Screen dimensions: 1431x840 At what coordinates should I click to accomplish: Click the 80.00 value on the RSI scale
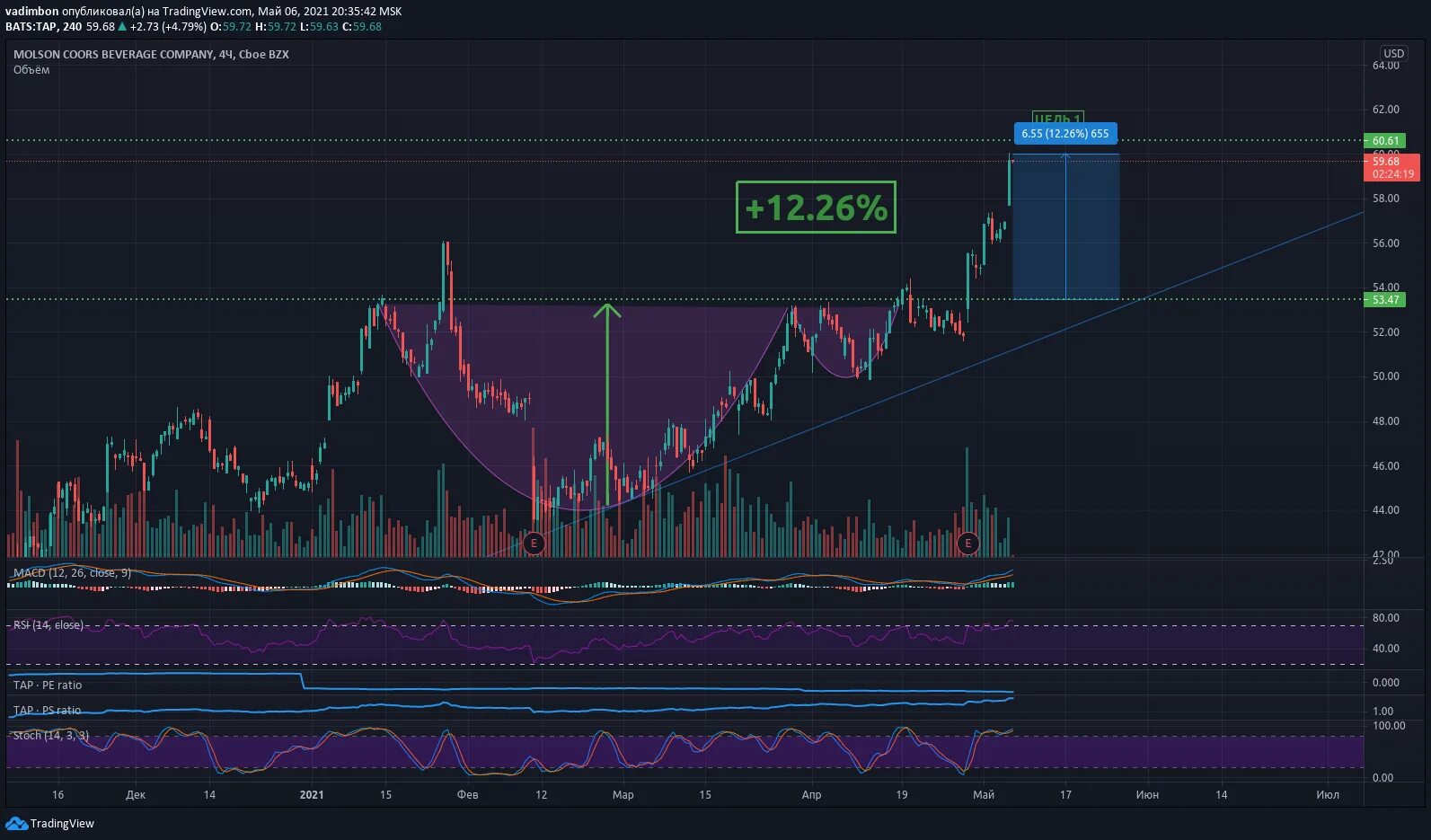pos(1386,617)
